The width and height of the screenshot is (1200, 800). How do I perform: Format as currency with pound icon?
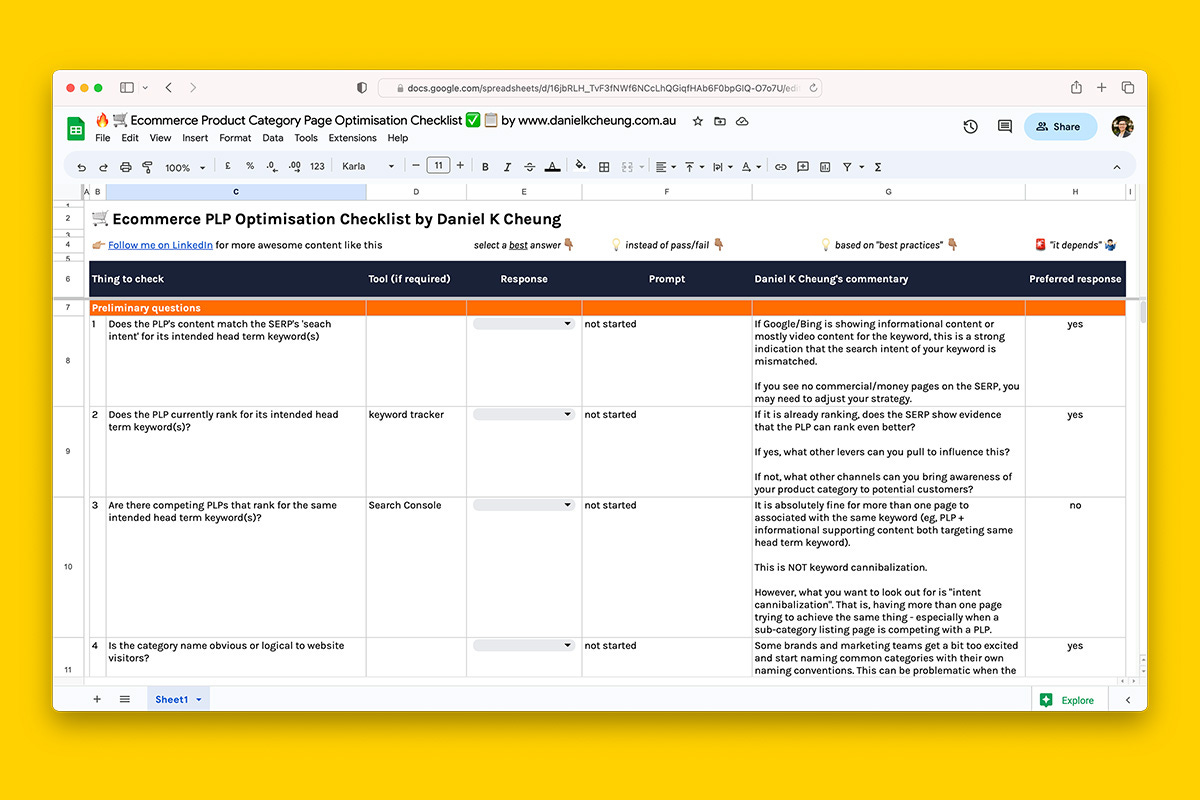pos(228,166)
